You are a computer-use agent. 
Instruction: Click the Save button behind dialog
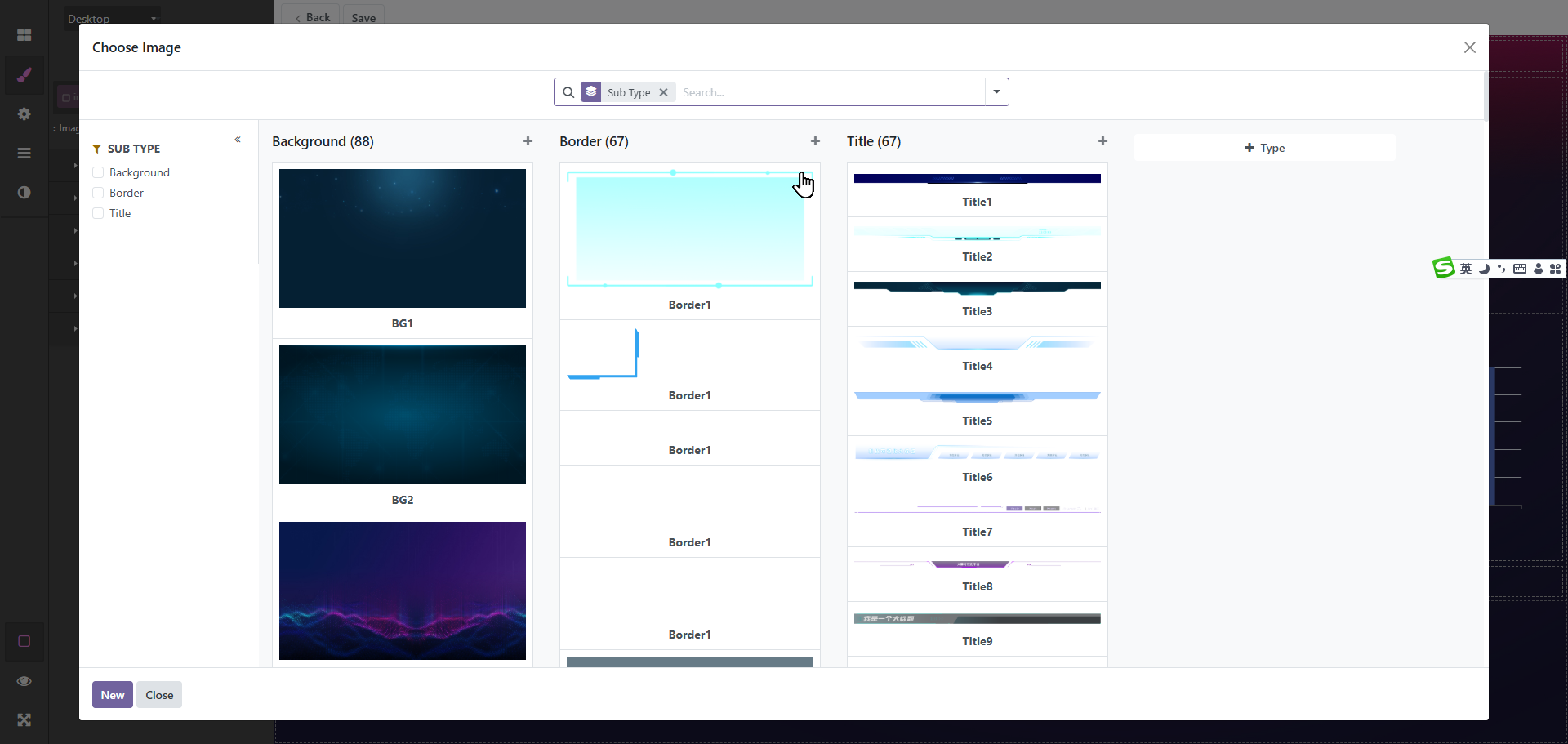[363, 16]
